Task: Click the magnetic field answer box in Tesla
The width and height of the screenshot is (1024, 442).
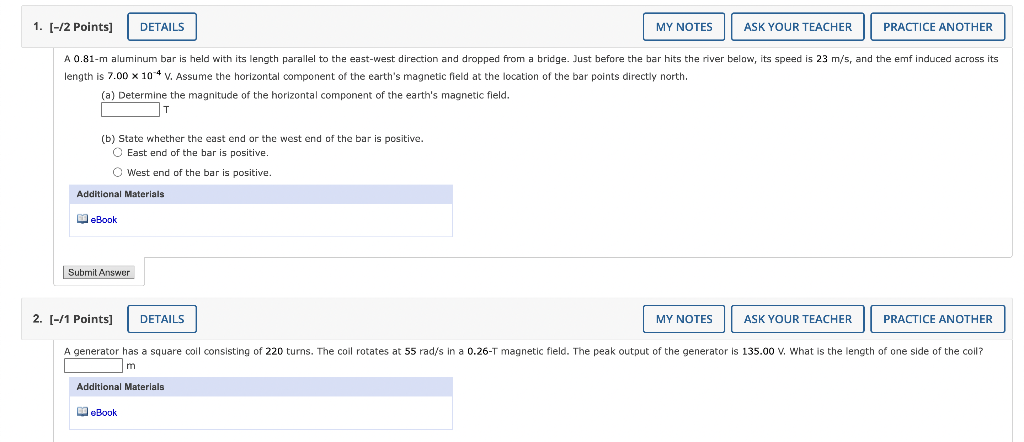Action: [130, 110]
